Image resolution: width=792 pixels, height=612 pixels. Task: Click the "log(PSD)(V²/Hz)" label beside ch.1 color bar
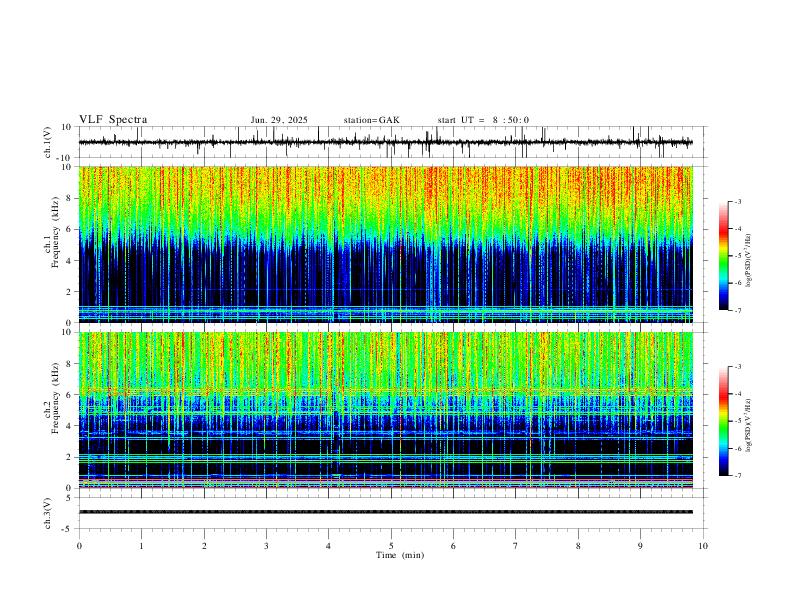(x=749, y=261)
